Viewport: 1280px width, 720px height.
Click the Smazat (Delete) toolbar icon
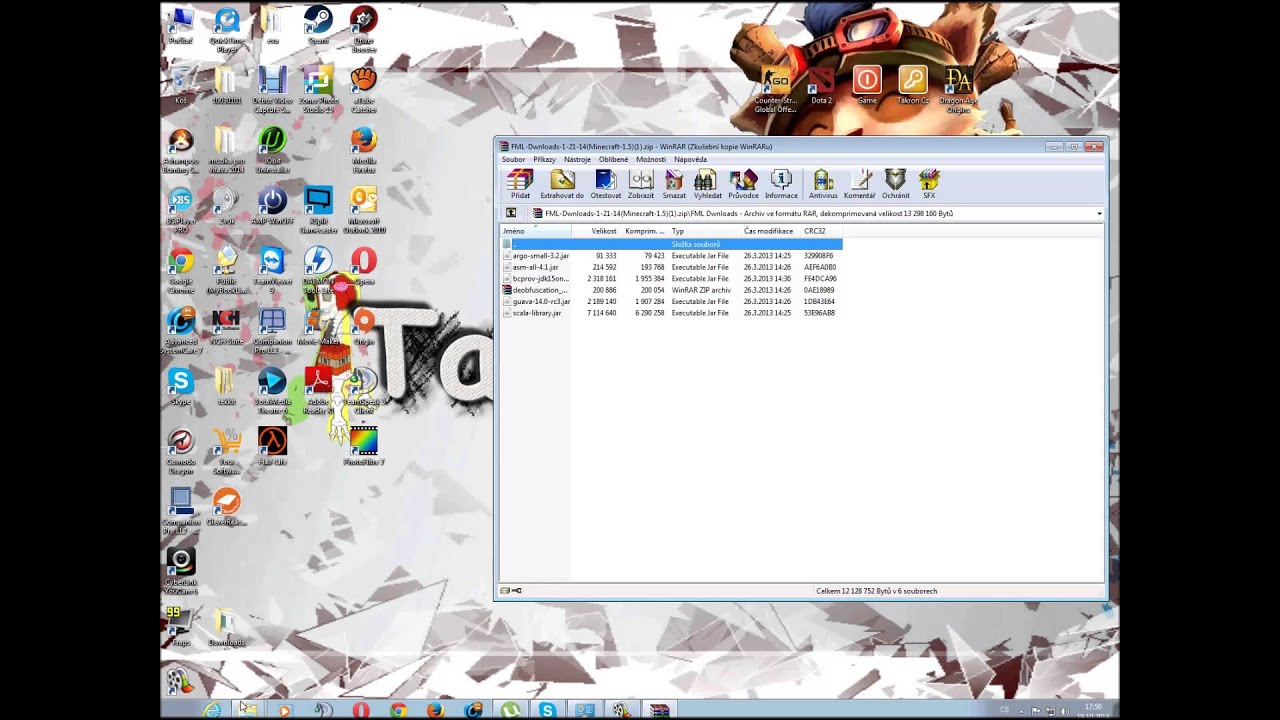[674, 184]
